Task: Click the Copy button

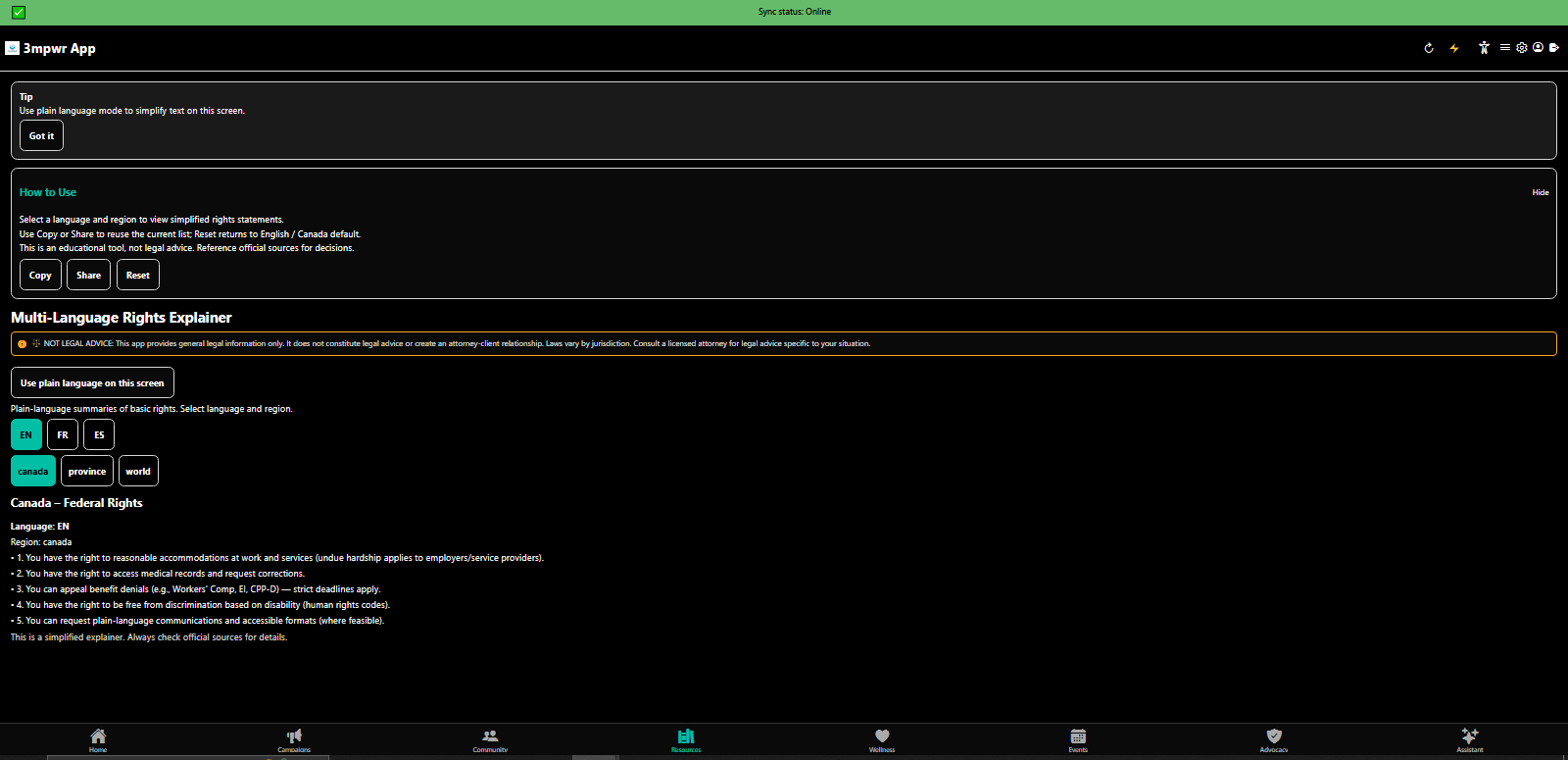Action: 40,276
